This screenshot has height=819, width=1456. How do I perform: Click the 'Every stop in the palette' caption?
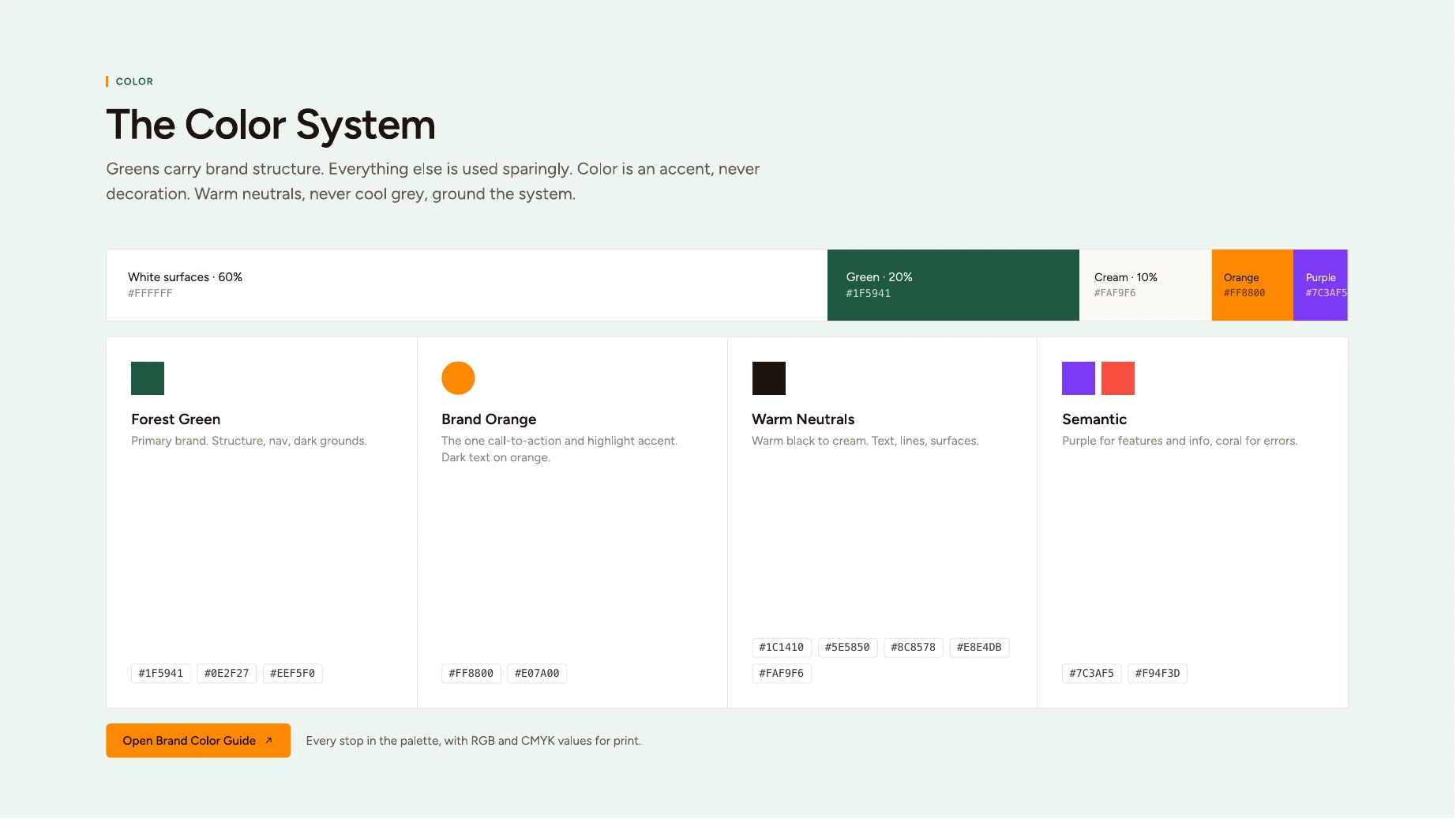(474, 741)
